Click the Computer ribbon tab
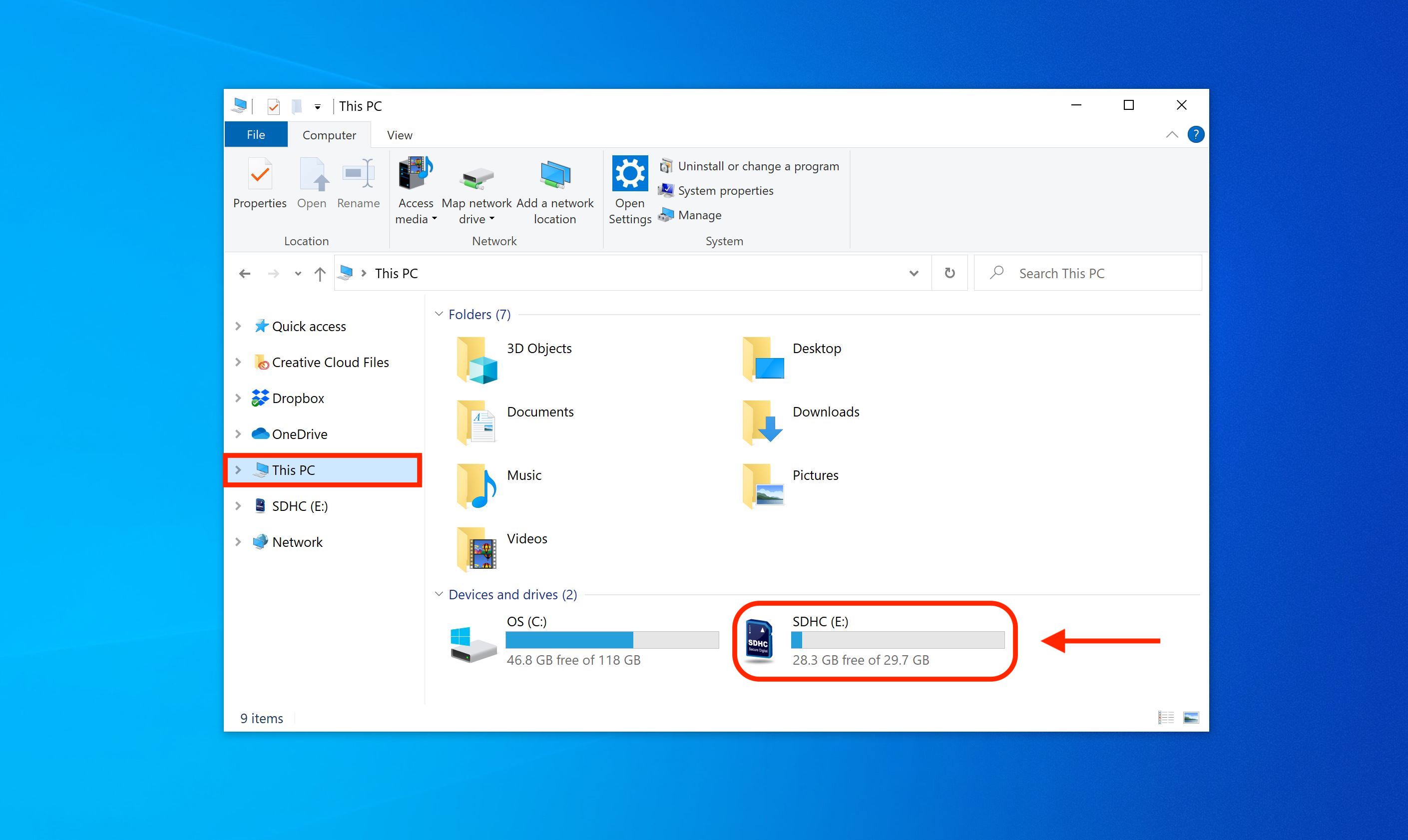The width and height of the screenshot is (1408, 840). pyautogui.click(x=328, y=134)
